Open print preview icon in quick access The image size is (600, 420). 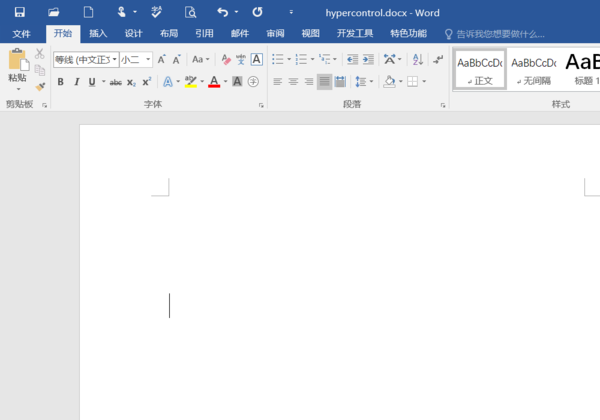click(x=190, y=12)
